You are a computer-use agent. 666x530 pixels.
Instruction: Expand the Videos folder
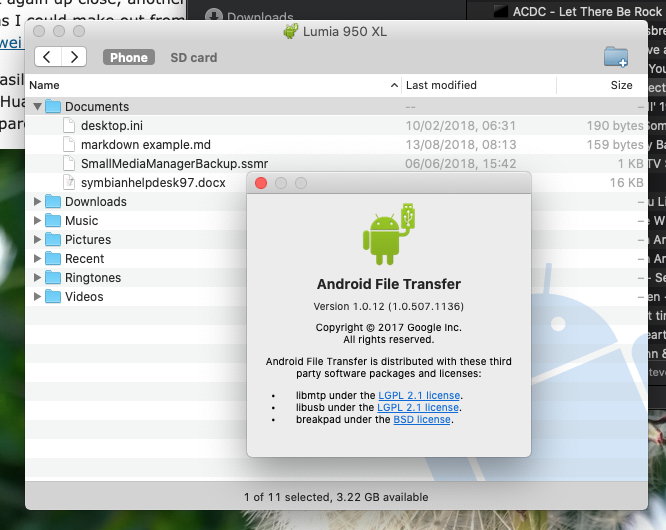click(x=37, y=296)
